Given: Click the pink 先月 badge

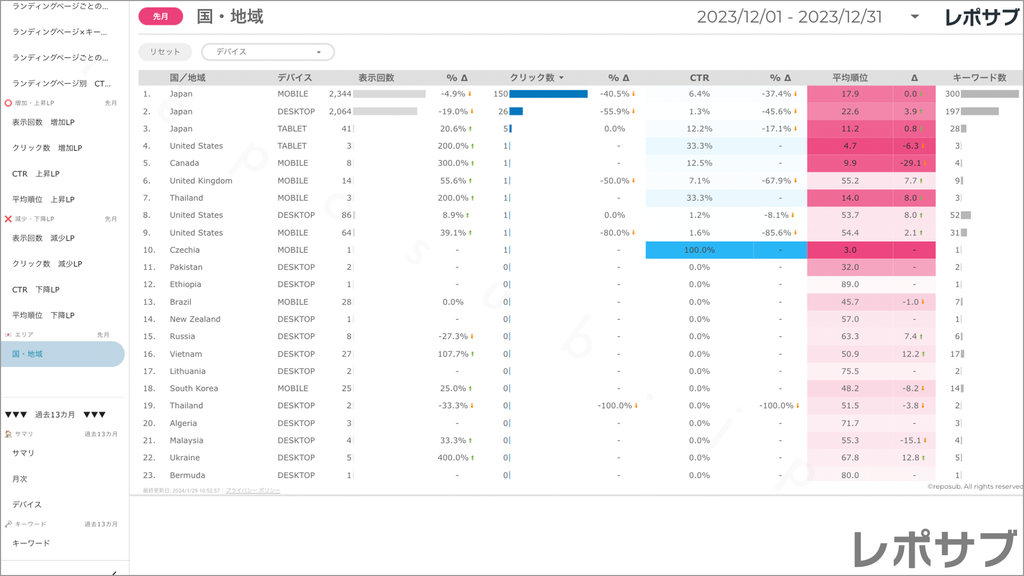Looking at the screenshot, I should [x=160, y=17].
